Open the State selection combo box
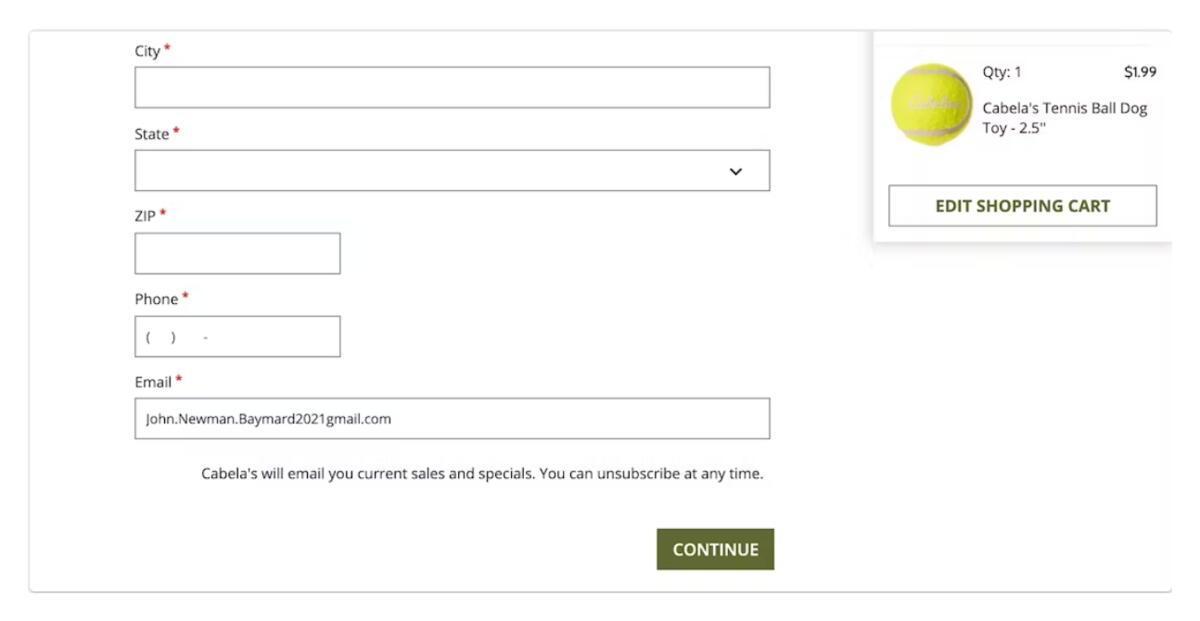This screenshot has width=1200, height=621. [452, 170]
